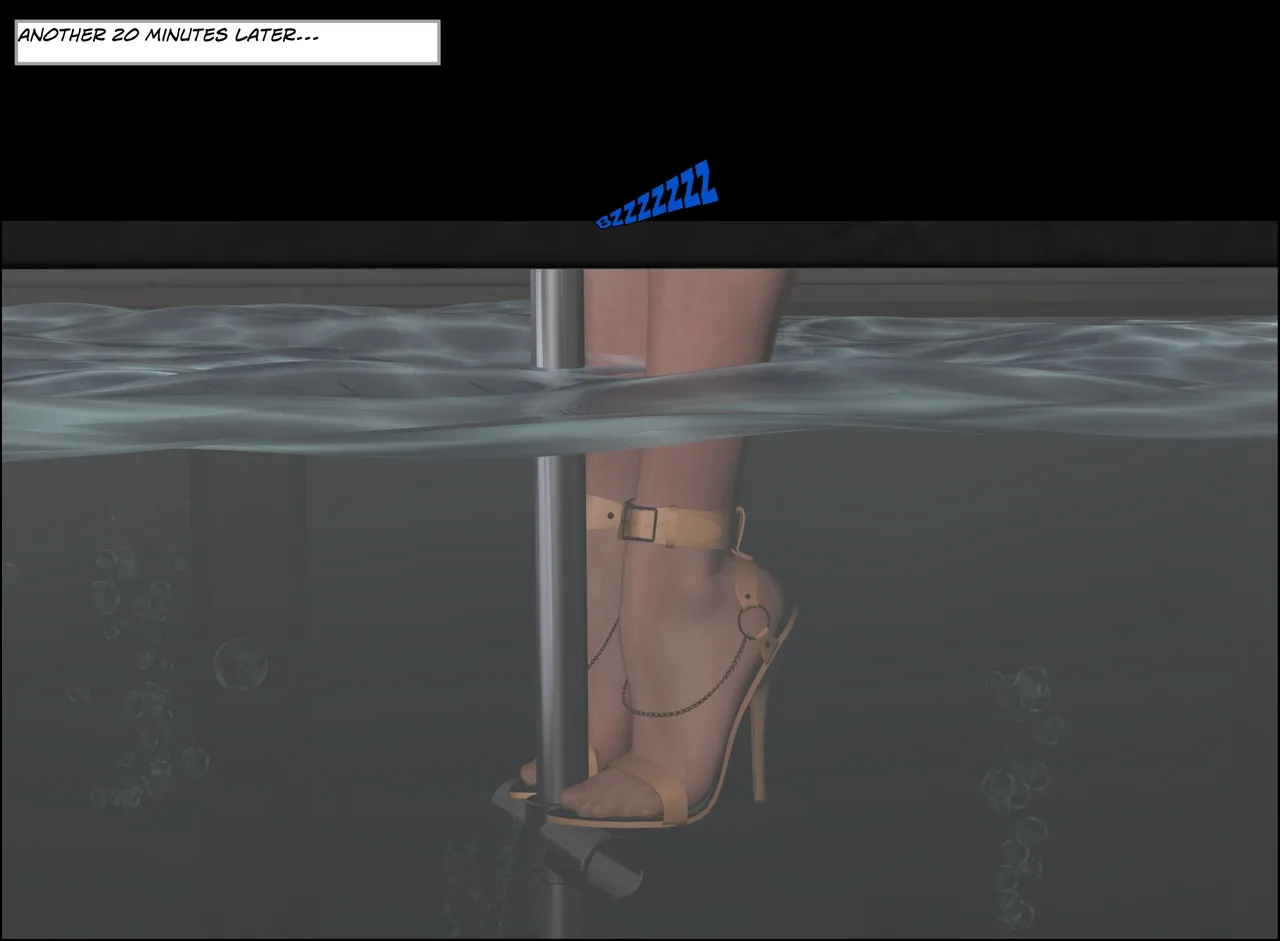Click the bubble cluster at lower right
Screen dimensions: 1280x941
(x=1015, y=790)
